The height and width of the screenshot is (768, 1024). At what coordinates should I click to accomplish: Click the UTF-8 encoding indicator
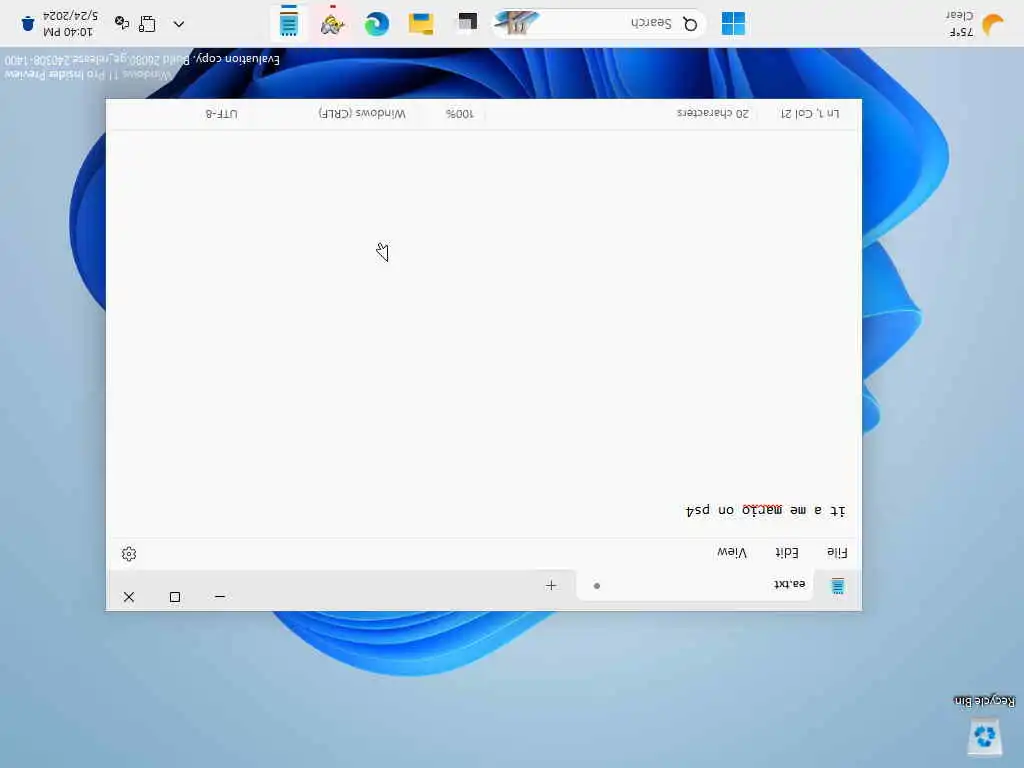(x=221, y=114)
